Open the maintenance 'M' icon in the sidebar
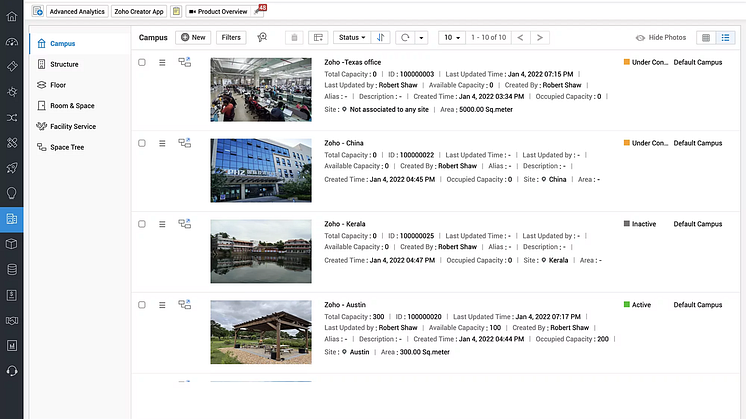Image resolution: width=746 pixels, height=419 pixels. tap(11, 345)
